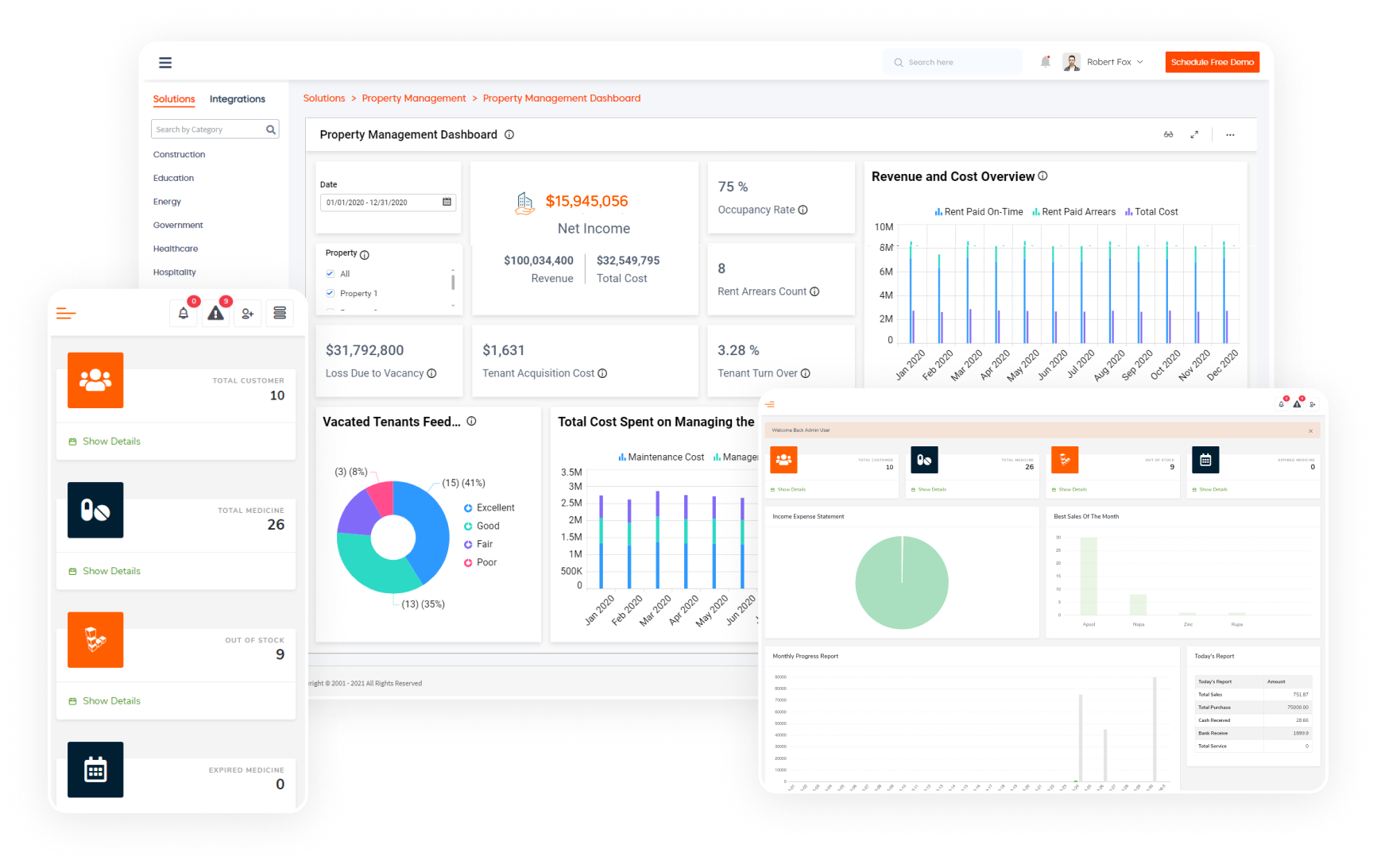Uncheck the Property 1 checkbox
The image size is (1377, 868).
coord(331,294)
